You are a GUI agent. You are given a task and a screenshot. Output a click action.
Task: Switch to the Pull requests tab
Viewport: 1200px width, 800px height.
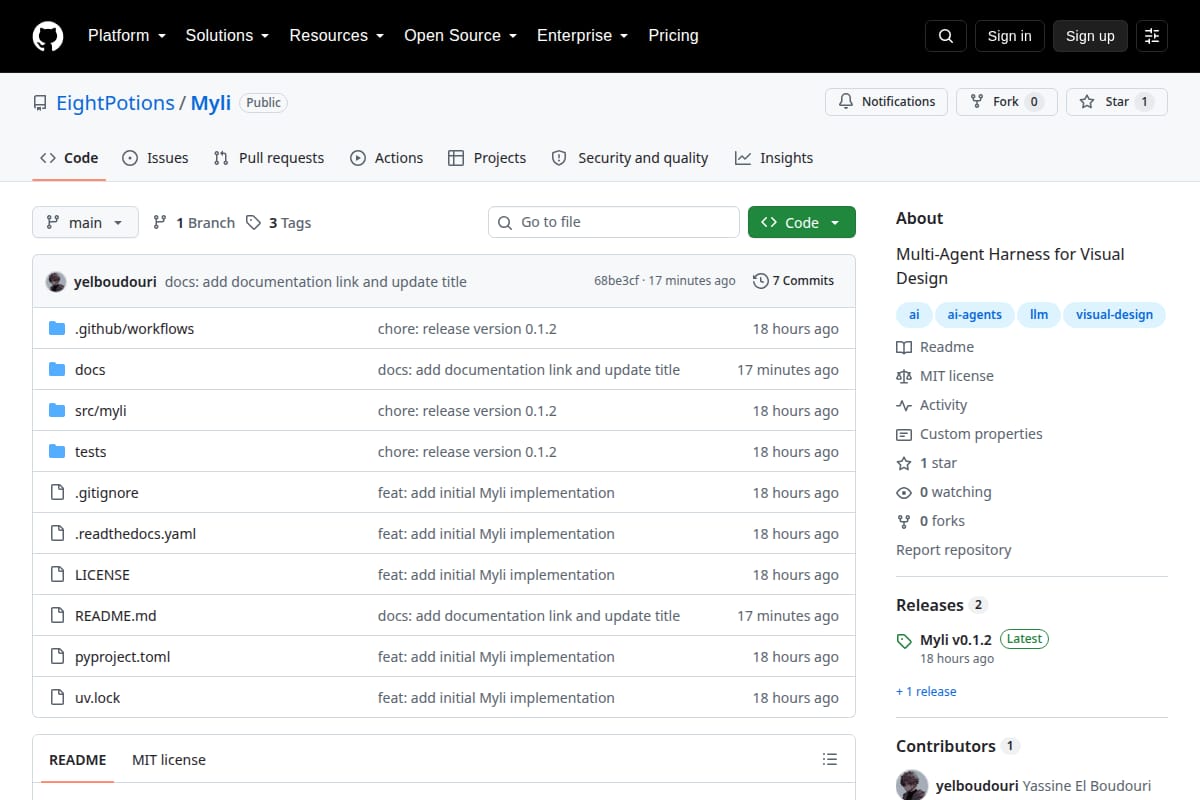[269, 158]
